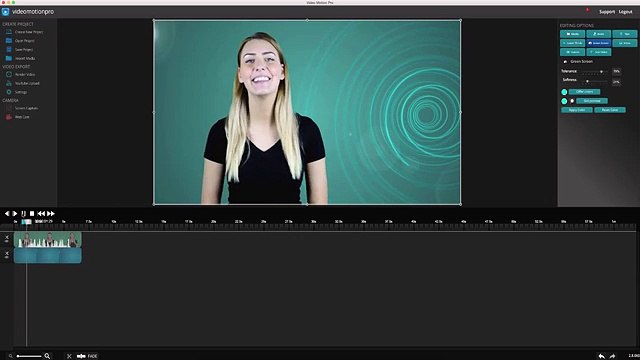Click the first green color swatch
Screen dimensions: 640x360
(564, 92)
